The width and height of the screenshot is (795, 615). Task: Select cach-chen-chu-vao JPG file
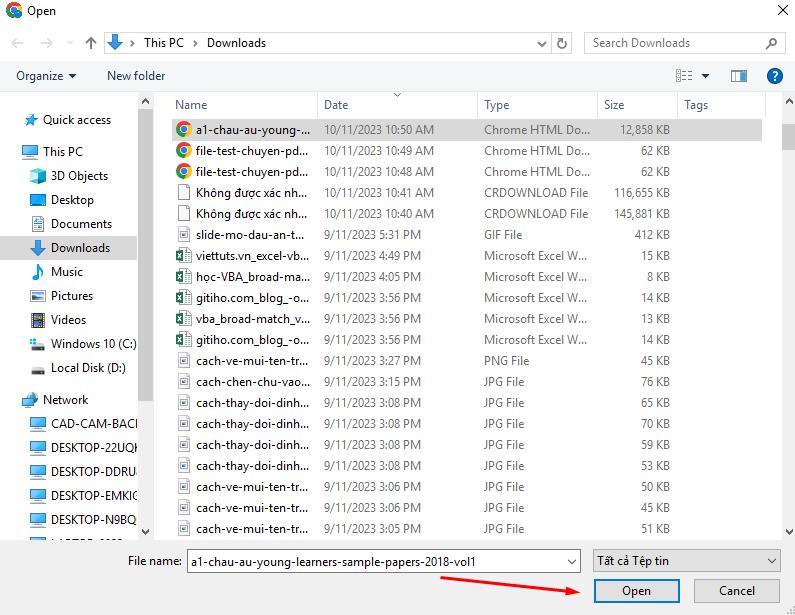pyautogui.click(x=466, y=382)
